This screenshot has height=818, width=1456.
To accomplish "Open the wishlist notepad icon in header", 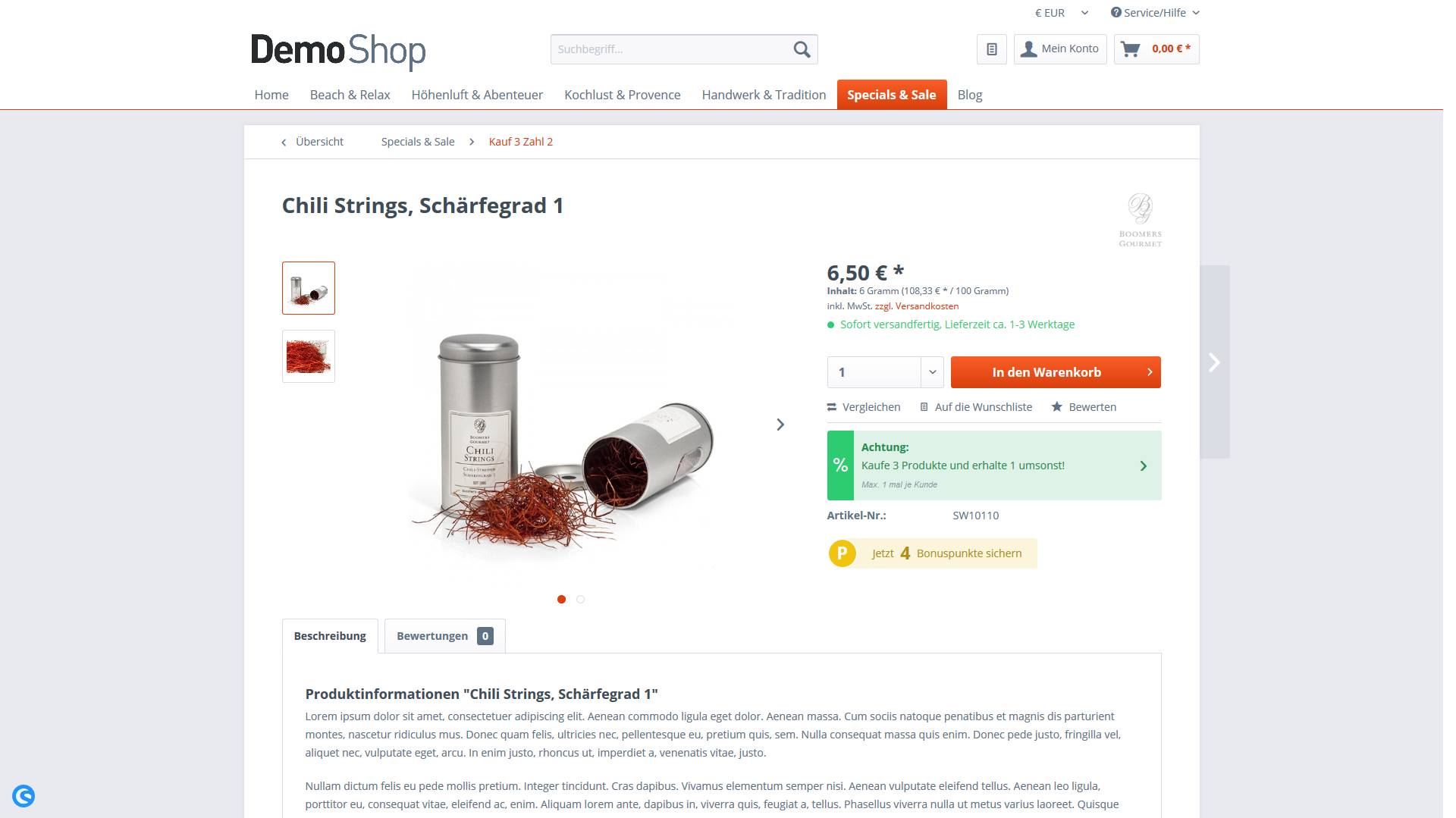I will click(991, 49).
